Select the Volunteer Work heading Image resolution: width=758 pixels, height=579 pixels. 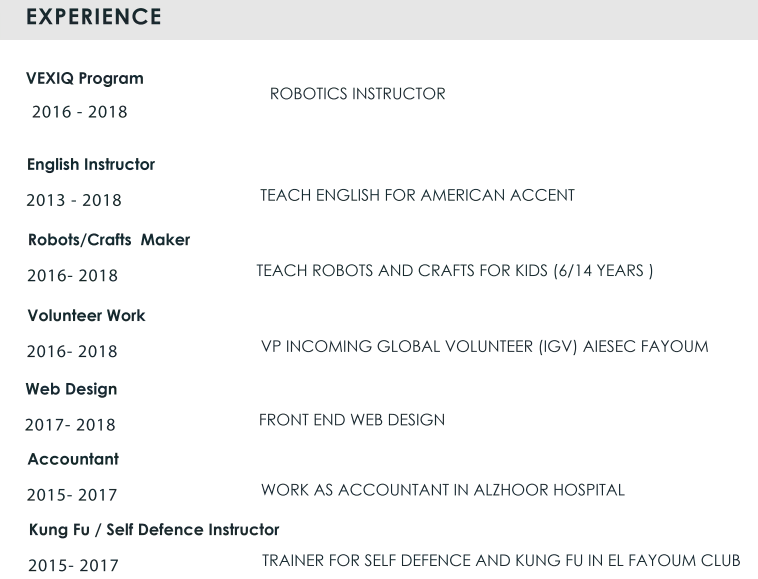87,316
